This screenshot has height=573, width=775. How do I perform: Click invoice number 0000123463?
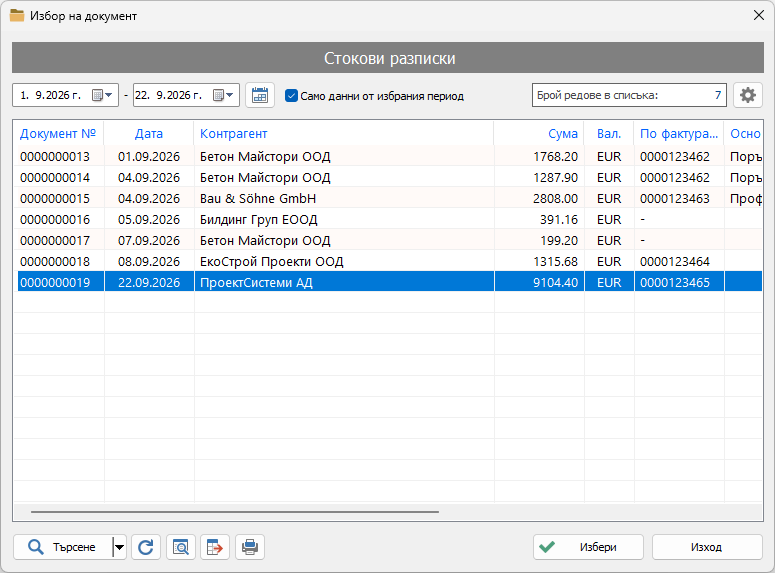pos(675,198)
